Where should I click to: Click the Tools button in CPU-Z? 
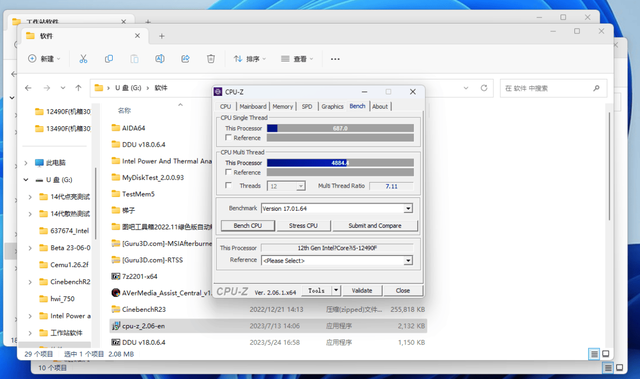[x=316, y=290]
